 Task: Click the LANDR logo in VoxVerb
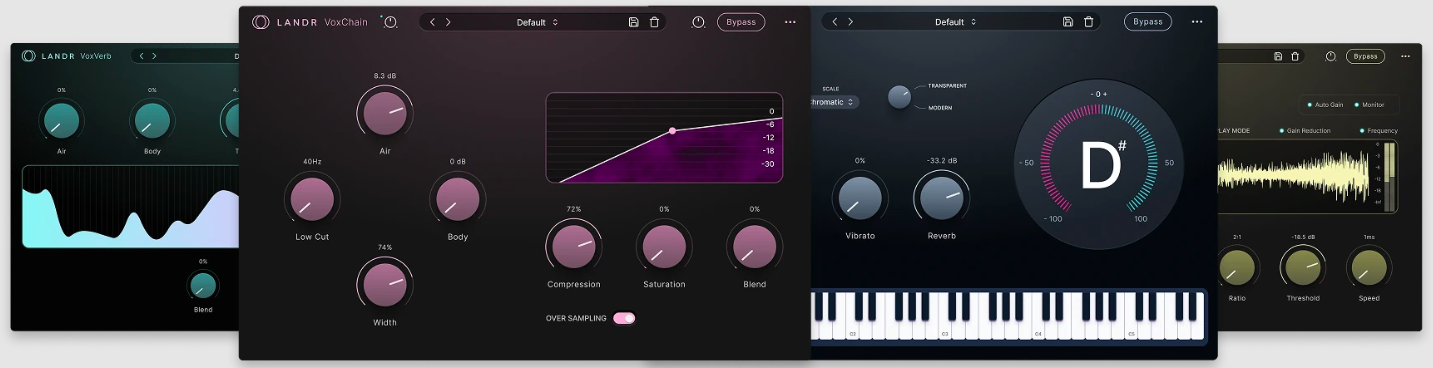pos(28,56)
